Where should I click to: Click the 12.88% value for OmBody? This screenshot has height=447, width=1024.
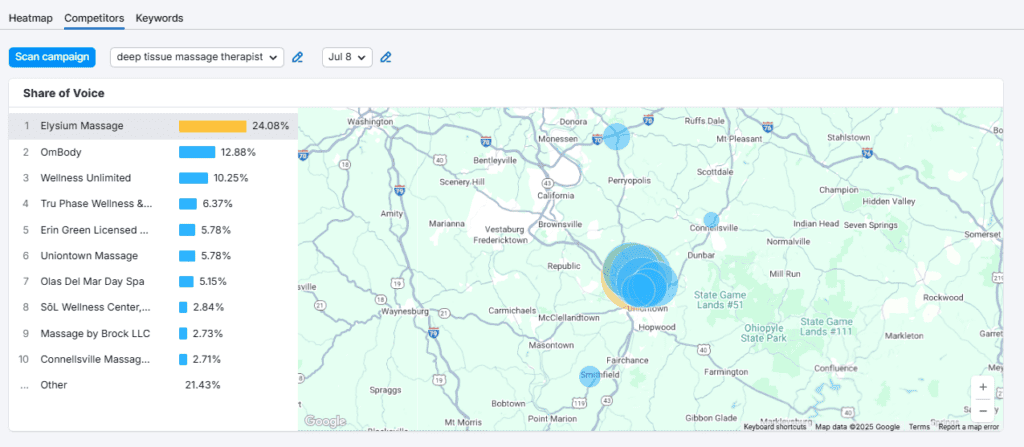238,152
